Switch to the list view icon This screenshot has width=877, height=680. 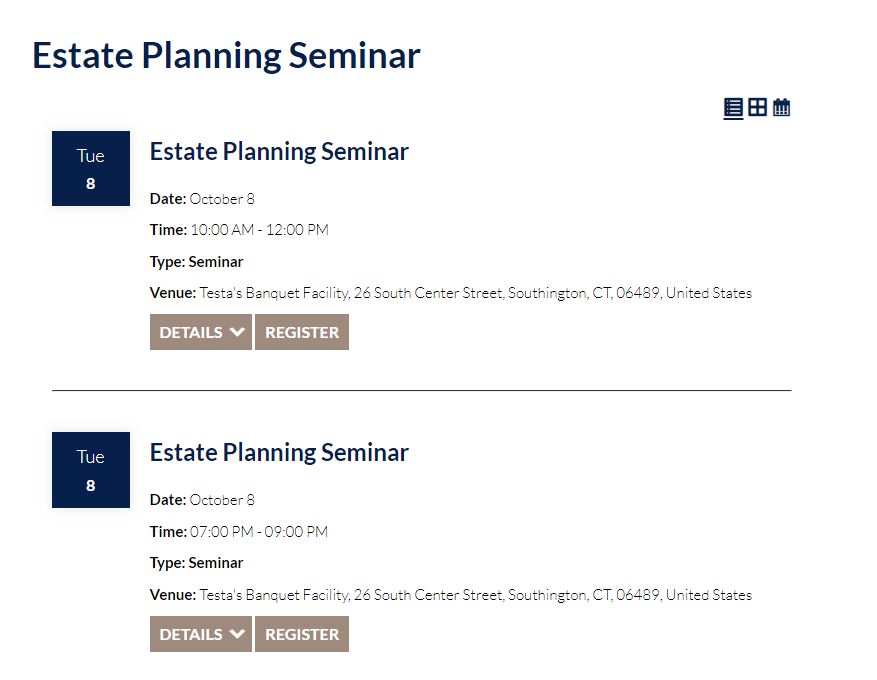(733, 107)
